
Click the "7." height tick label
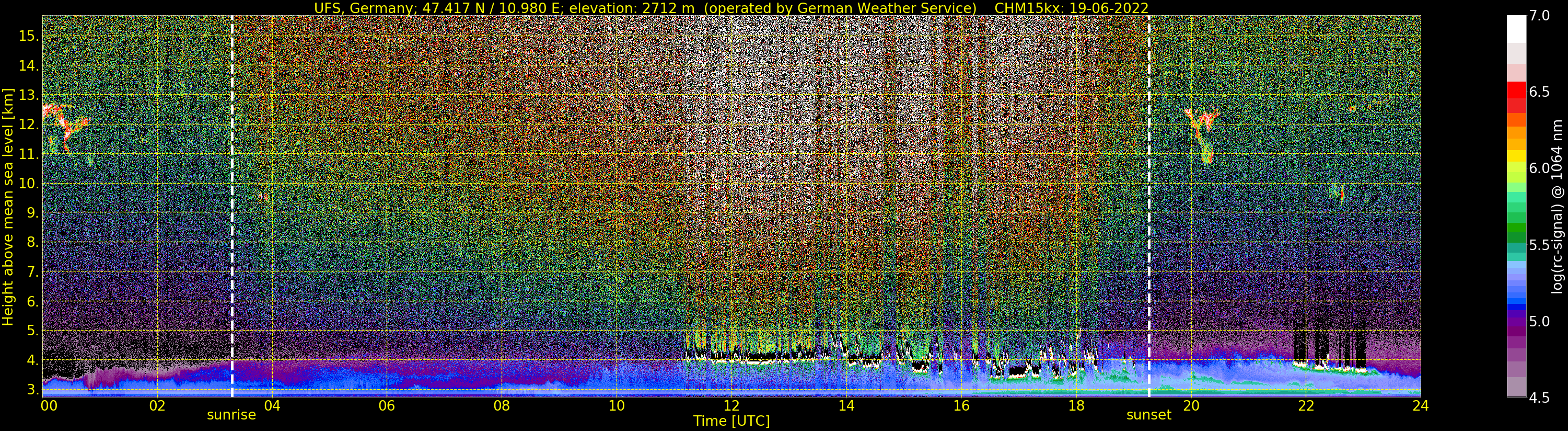point(32,271)
